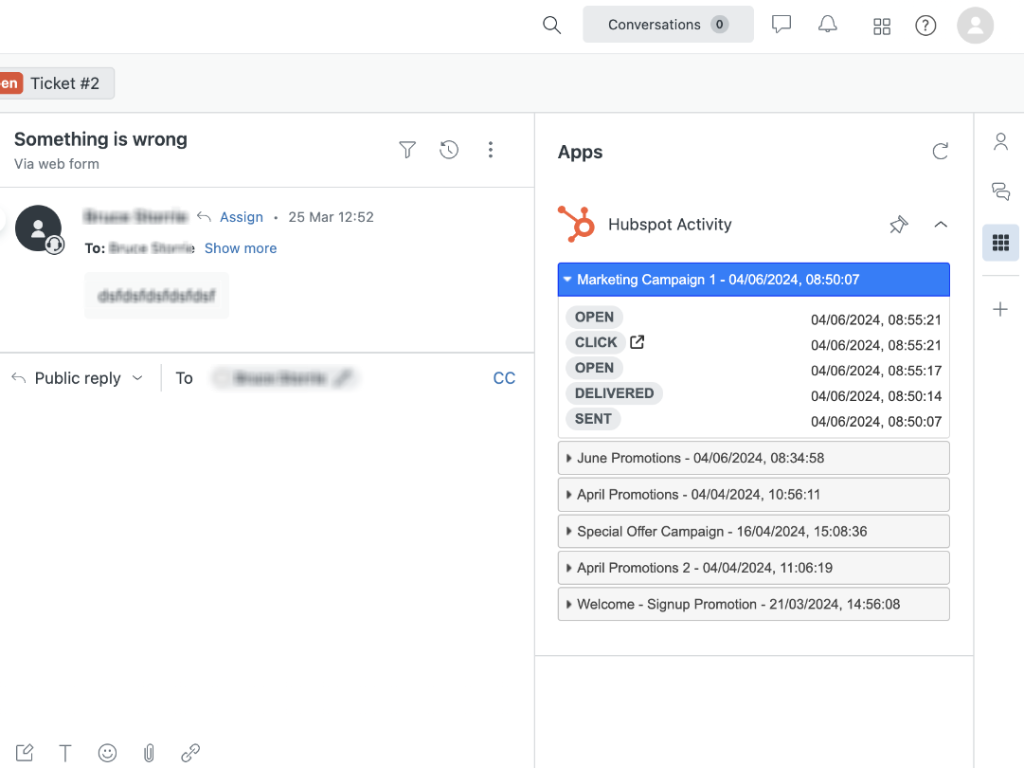Open conversation filter options

407,149
